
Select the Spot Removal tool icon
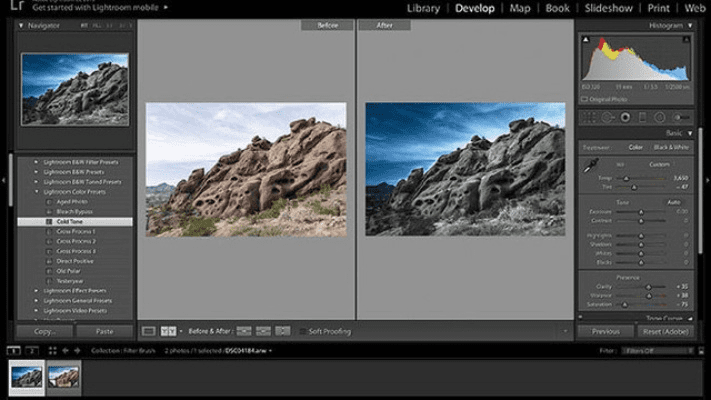608,117
